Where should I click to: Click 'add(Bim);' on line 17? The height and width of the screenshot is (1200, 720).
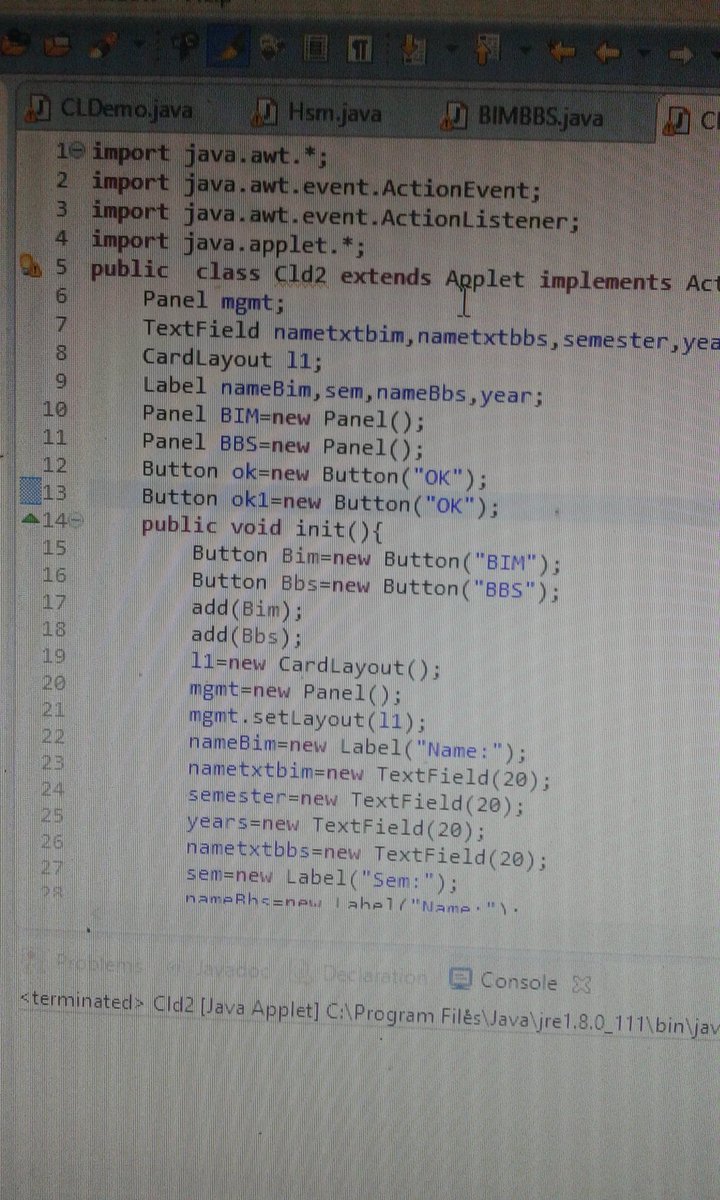(246, 607)
